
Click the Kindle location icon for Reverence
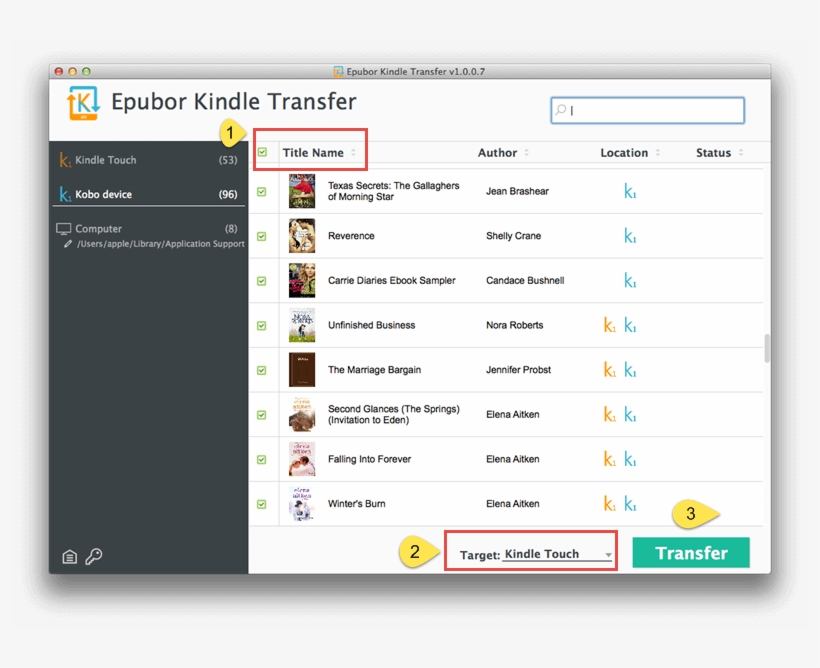point(630,236)
